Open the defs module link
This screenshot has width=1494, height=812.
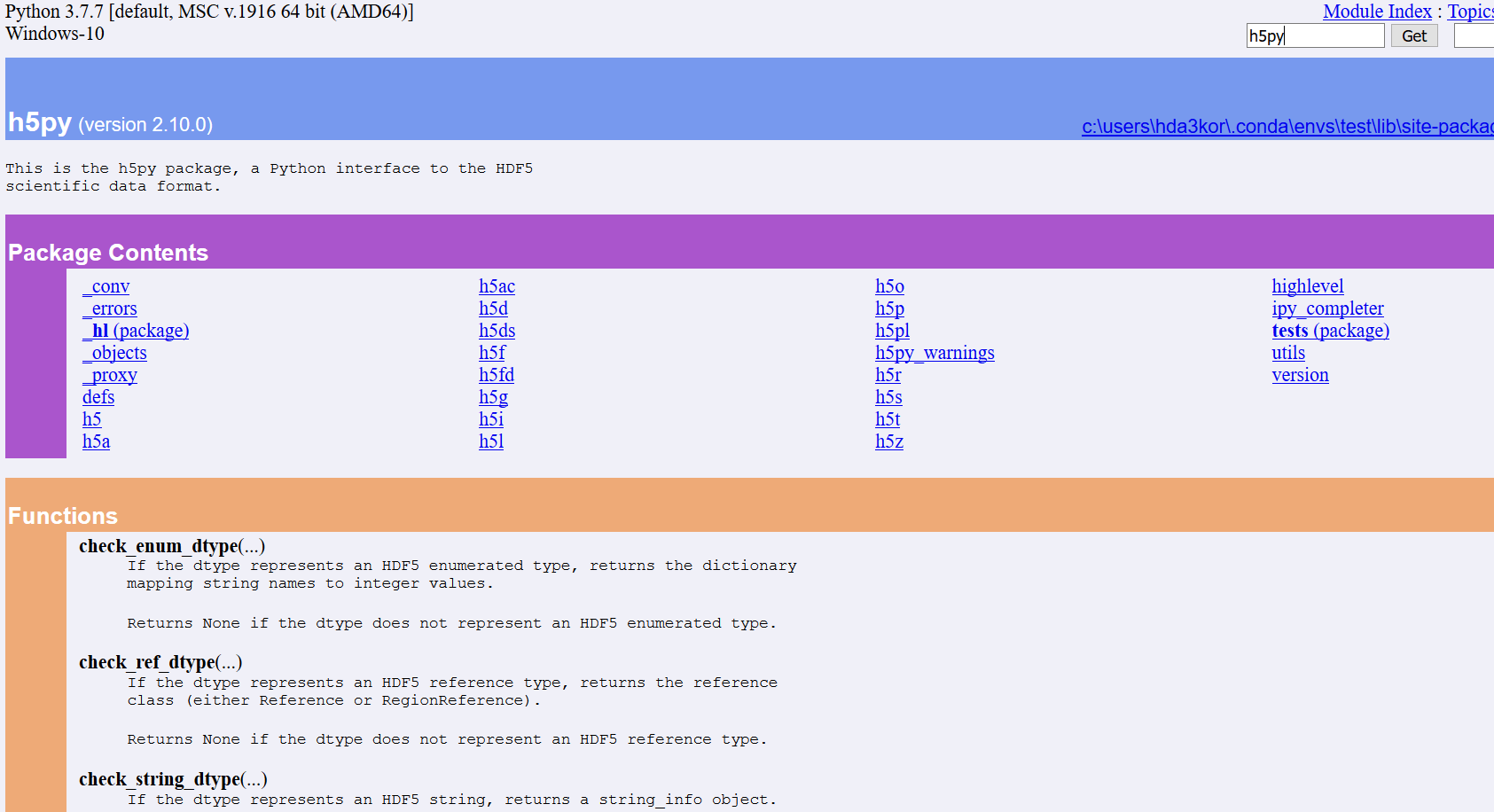click(98, 397)
